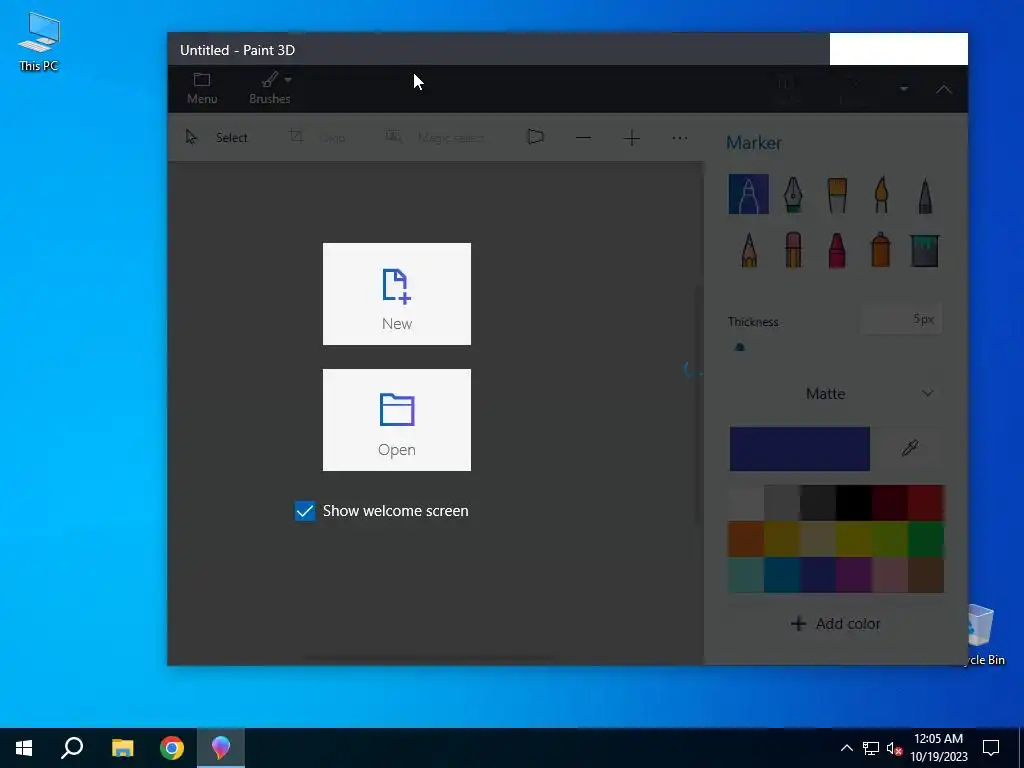Click the Open tile
Viewport: 1024px width, 768px height.
[x=396, y=420]
